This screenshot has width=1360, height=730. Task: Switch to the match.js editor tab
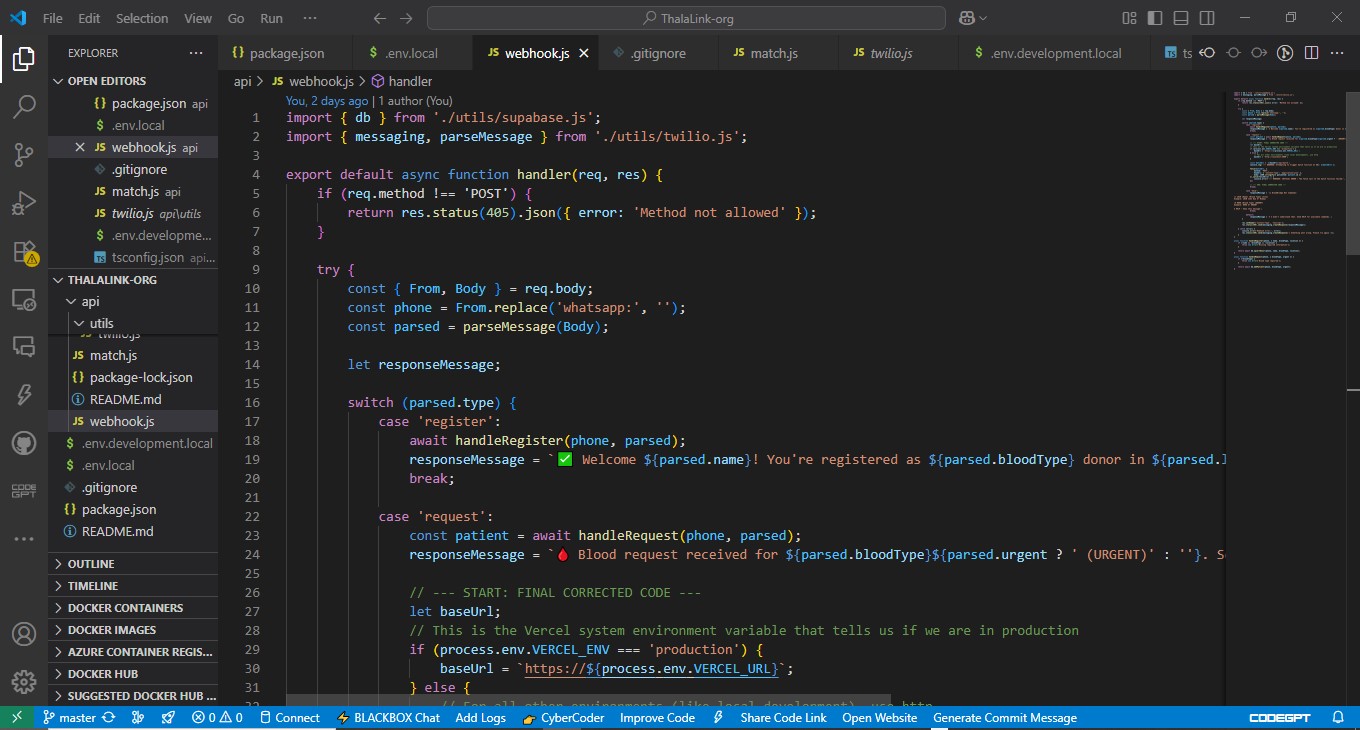tap(765, 53)
